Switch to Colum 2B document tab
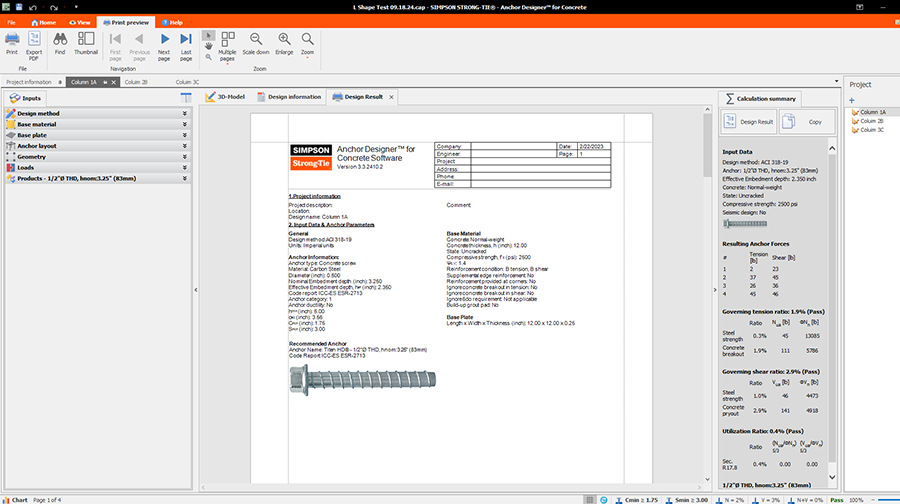The height and width of the screenshot is (504, 900). [136, 82]
